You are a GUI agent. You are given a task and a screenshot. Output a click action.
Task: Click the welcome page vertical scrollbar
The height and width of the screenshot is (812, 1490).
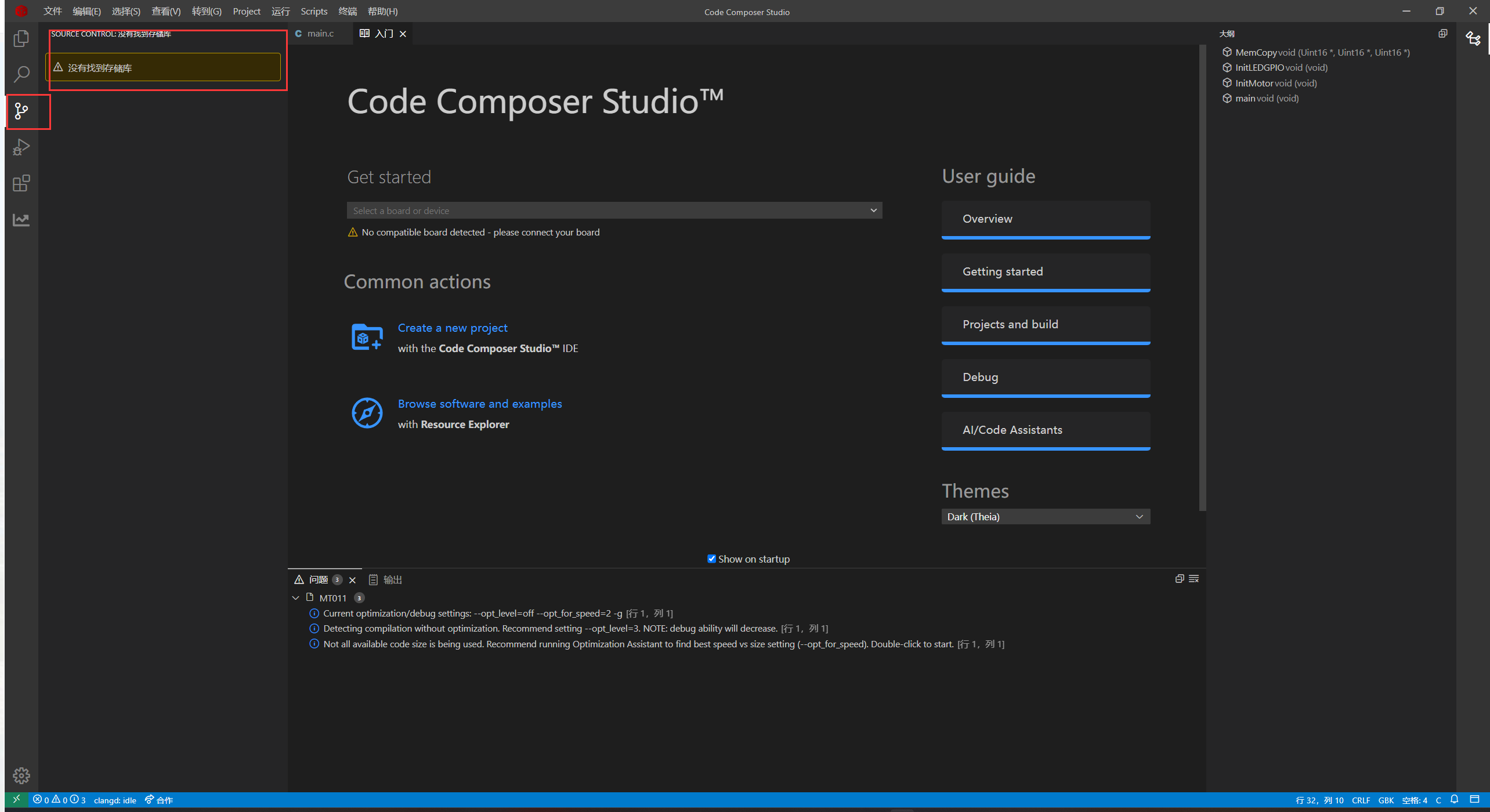(x=1202, y=278)
